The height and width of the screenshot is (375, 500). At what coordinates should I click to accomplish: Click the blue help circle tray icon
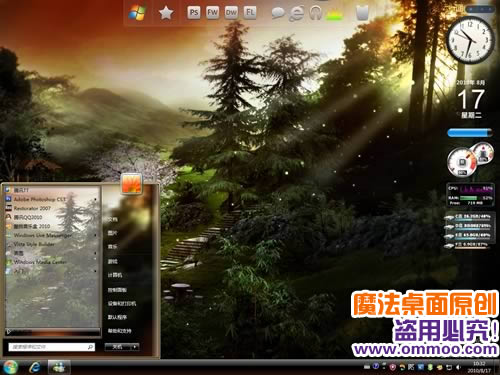[x=376, y=367]
